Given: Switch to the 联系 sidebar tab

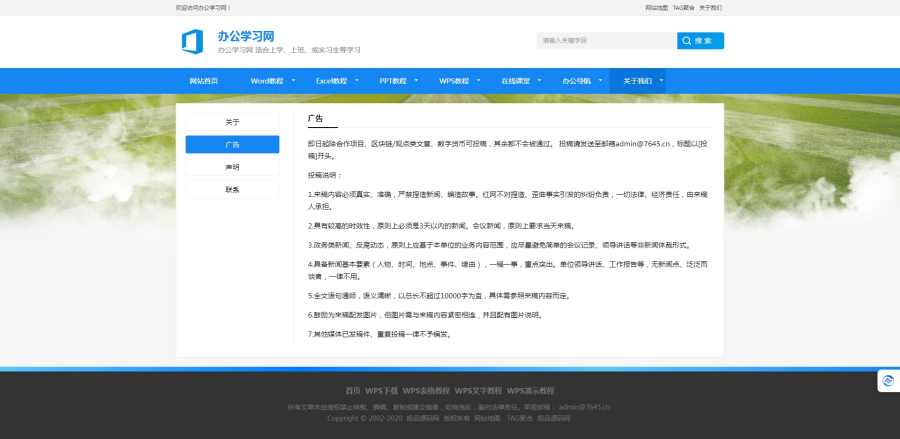Looking at the screenshot, I should tap(232, 189).
